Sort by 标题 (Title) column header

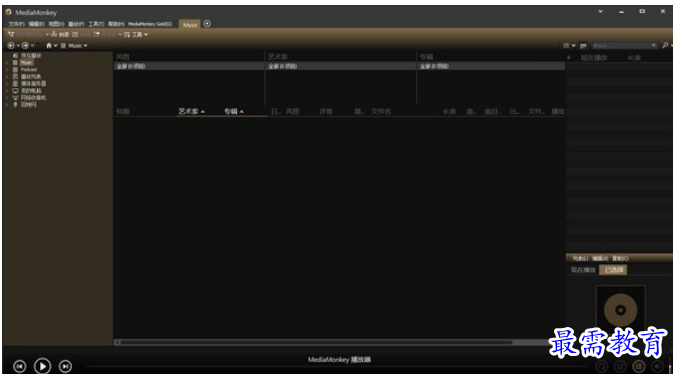coord(123,111)
